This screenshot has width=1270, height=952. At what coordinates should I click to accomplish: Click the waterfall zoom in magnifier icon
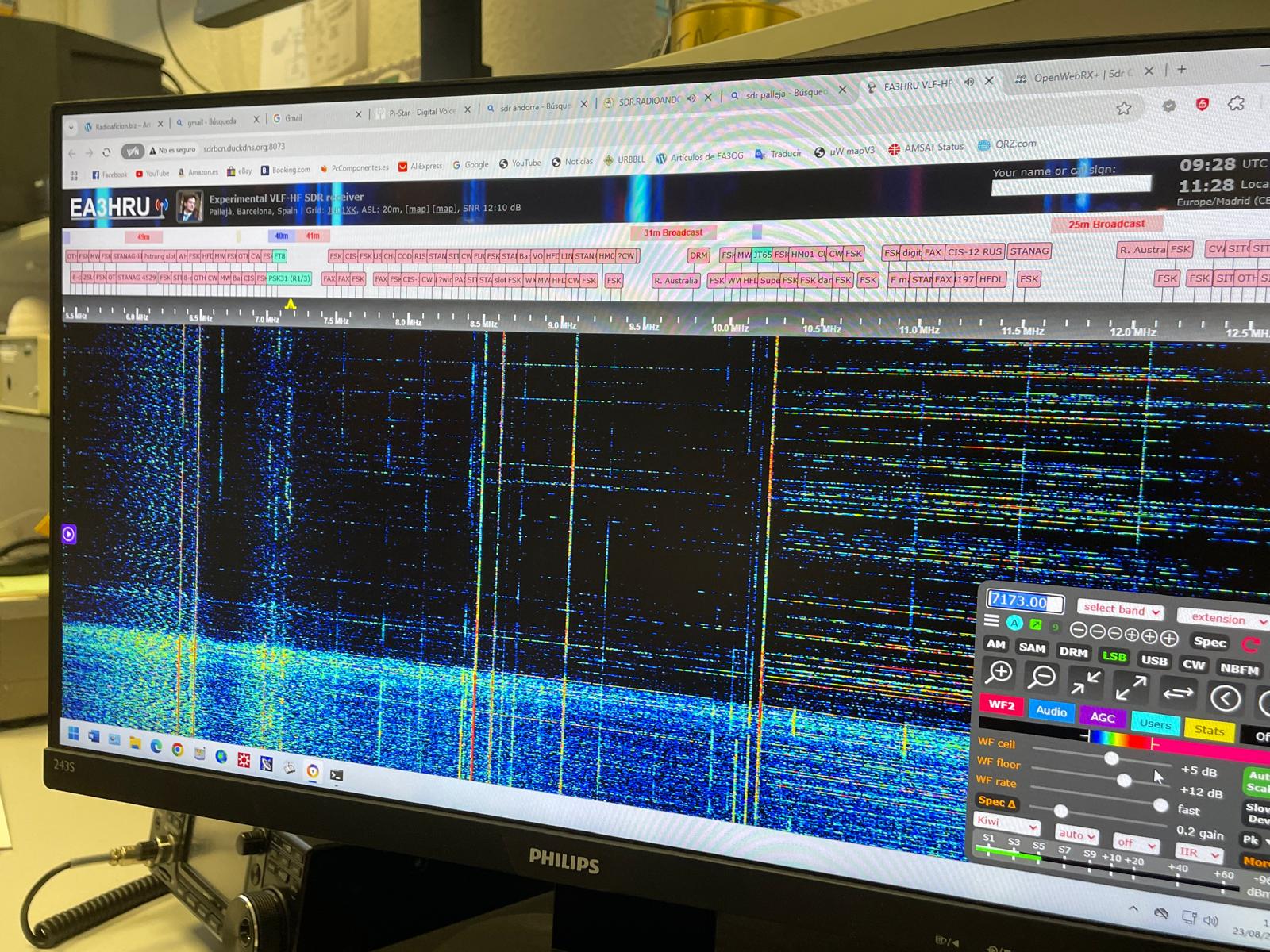click(1000, 673)
